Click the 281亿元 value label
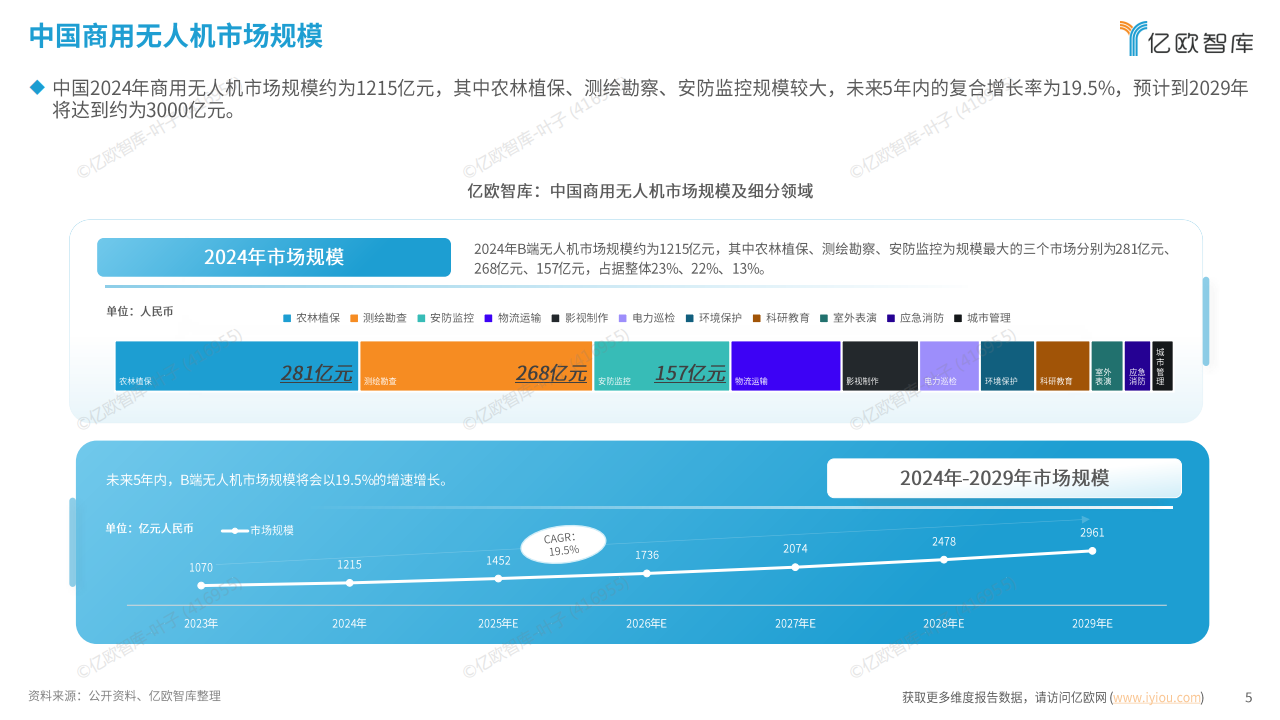Image resolution: width=1280 pixels, height=720 pixels. coord(316,374)
